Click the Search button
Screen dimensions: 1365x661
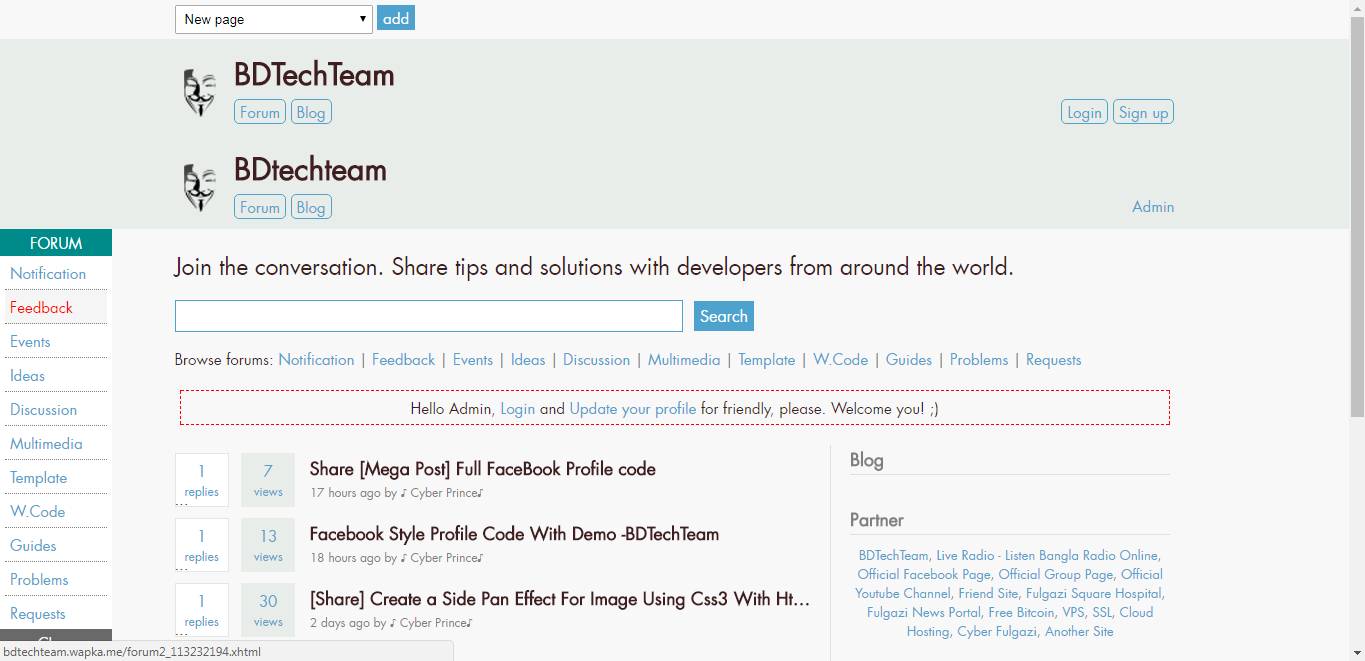[724, 316]
